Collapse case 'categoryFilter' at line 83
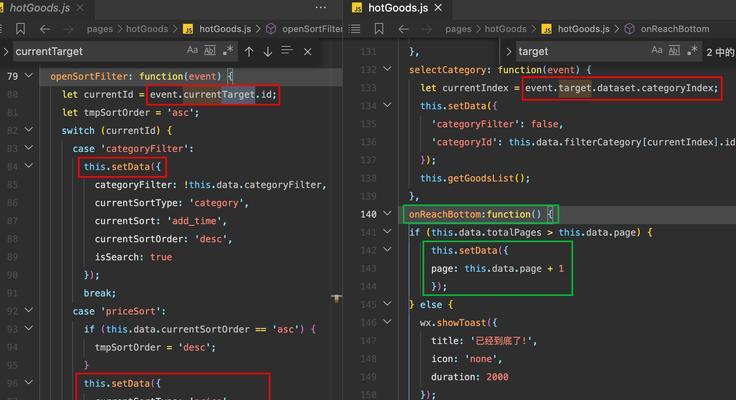Screen dimensions: 736x400 (29, 148)
